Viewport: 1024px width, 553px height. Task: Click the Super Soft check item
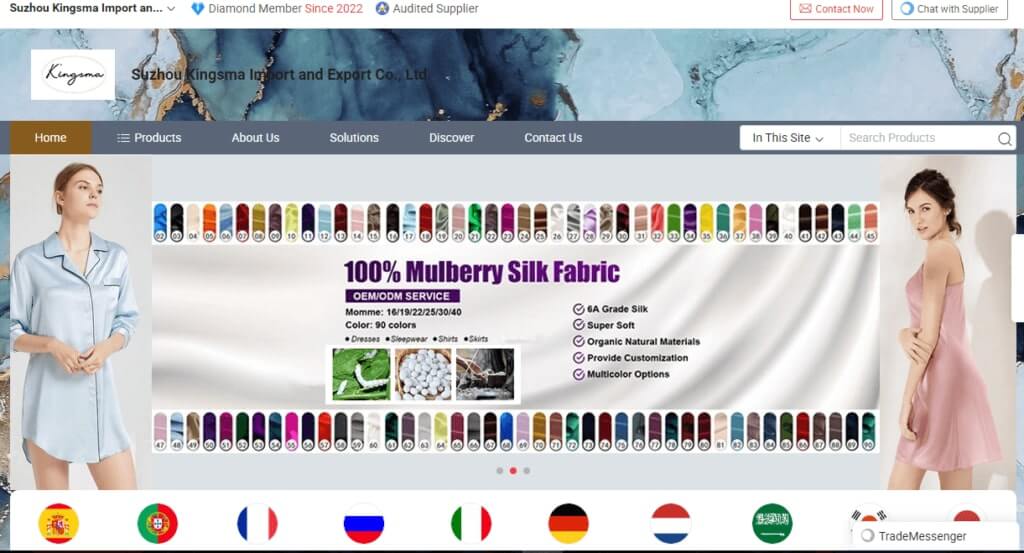coord(604,325)
